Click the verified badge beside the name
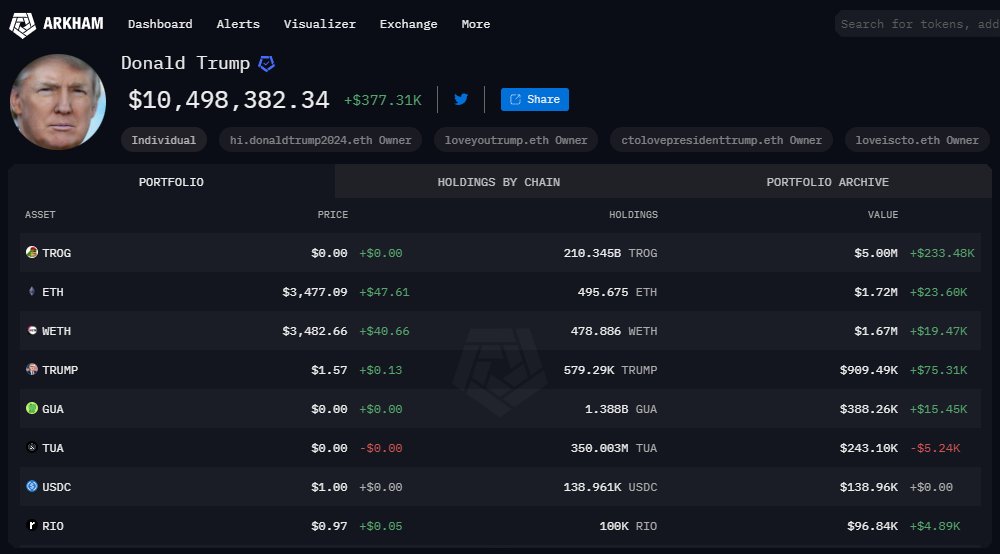The height and width of the screenshot is (554, 1000). [267, 63]
